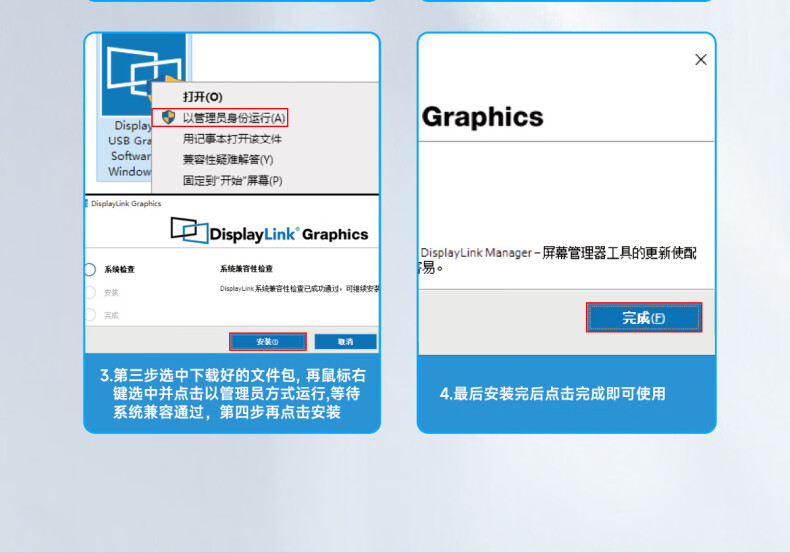
Task: Click the DisplayLink Graphics logo in installer
Action: point(270,231)
